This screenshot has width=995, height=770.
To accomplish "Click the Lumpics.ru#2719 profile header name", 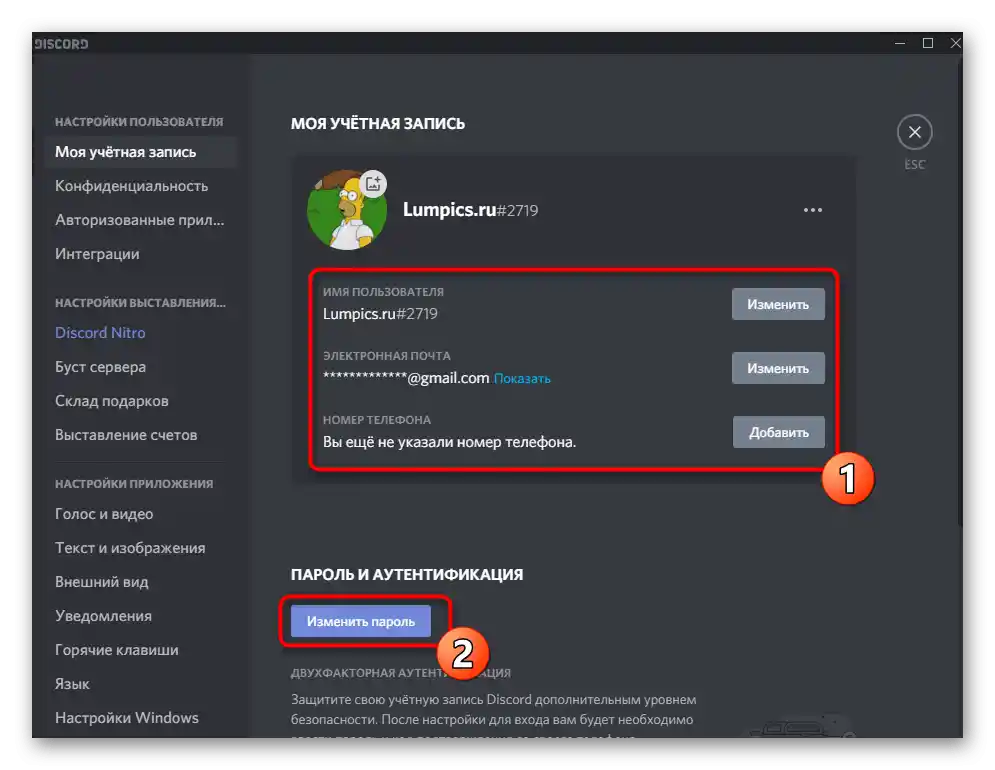I will pos(470,210).
